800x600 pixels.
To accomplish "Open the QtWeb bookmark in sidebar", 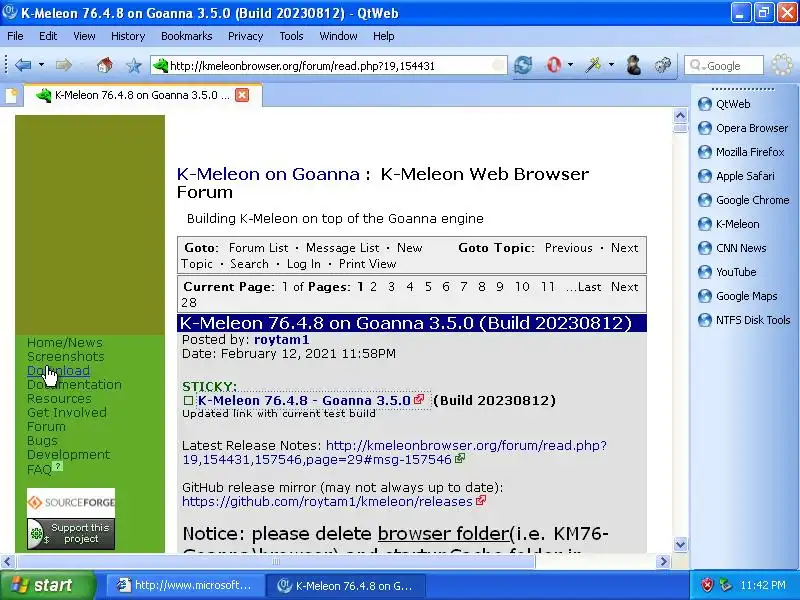I will point(724,104).
